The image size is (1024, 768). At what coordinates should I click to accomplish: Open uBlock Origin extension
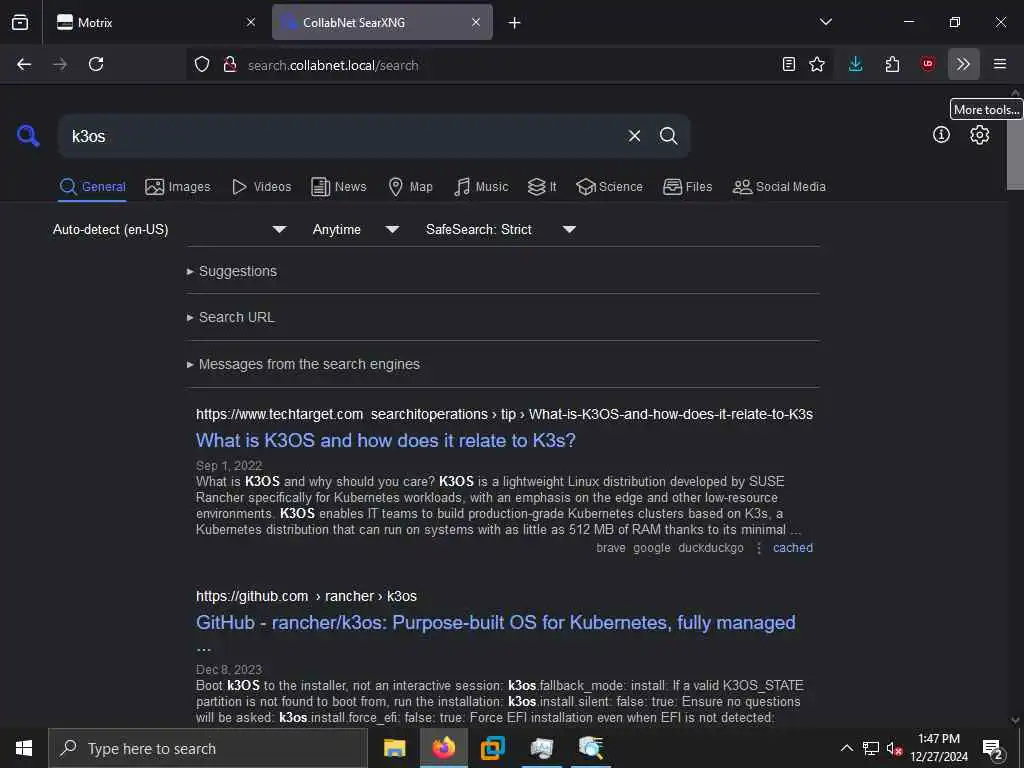(x=928, y=64)
